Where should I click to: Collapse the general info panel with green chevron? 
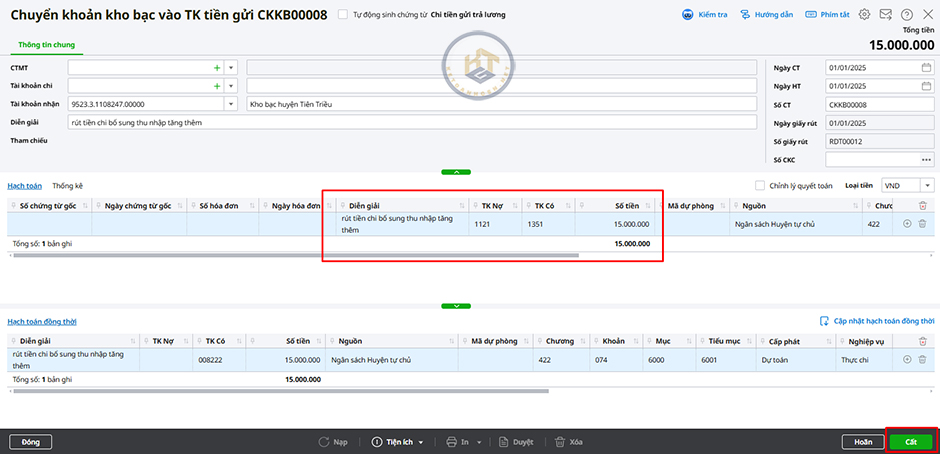456,172
